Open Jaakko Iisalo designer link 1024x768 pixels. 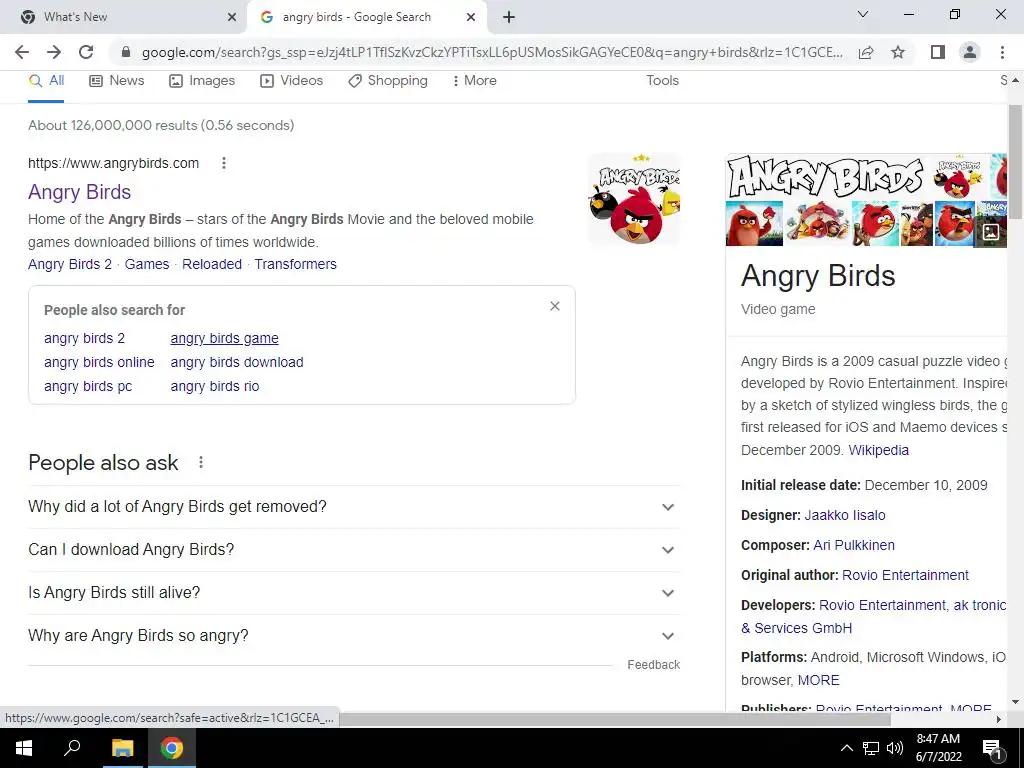pyautogui.click(x=845, y=515)
